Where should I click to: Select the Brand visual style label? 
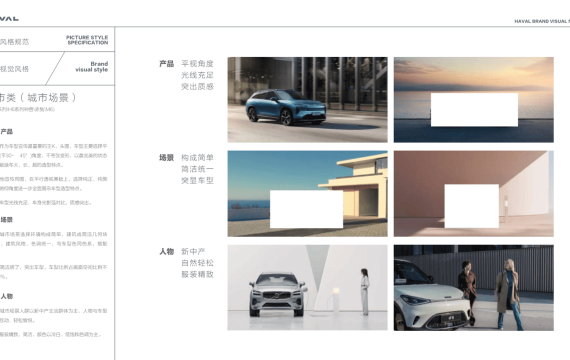[x=92, y=67]
